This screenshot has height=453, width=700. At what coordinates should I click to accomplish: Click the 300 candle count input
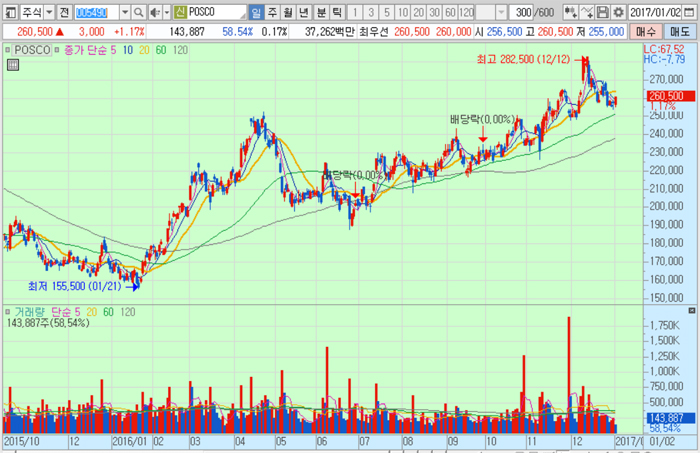[523, 12]
